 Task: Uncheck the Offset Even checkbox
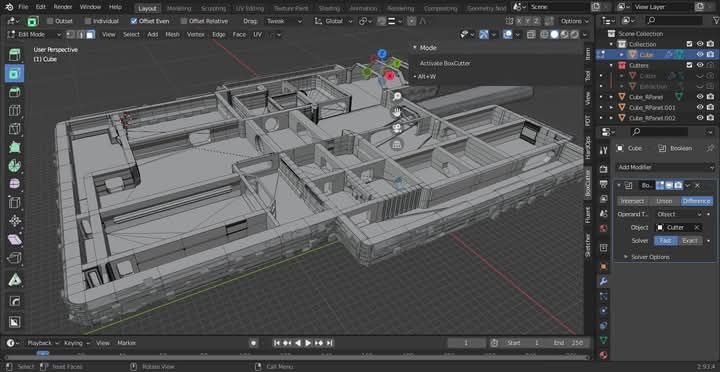(134, 21)
